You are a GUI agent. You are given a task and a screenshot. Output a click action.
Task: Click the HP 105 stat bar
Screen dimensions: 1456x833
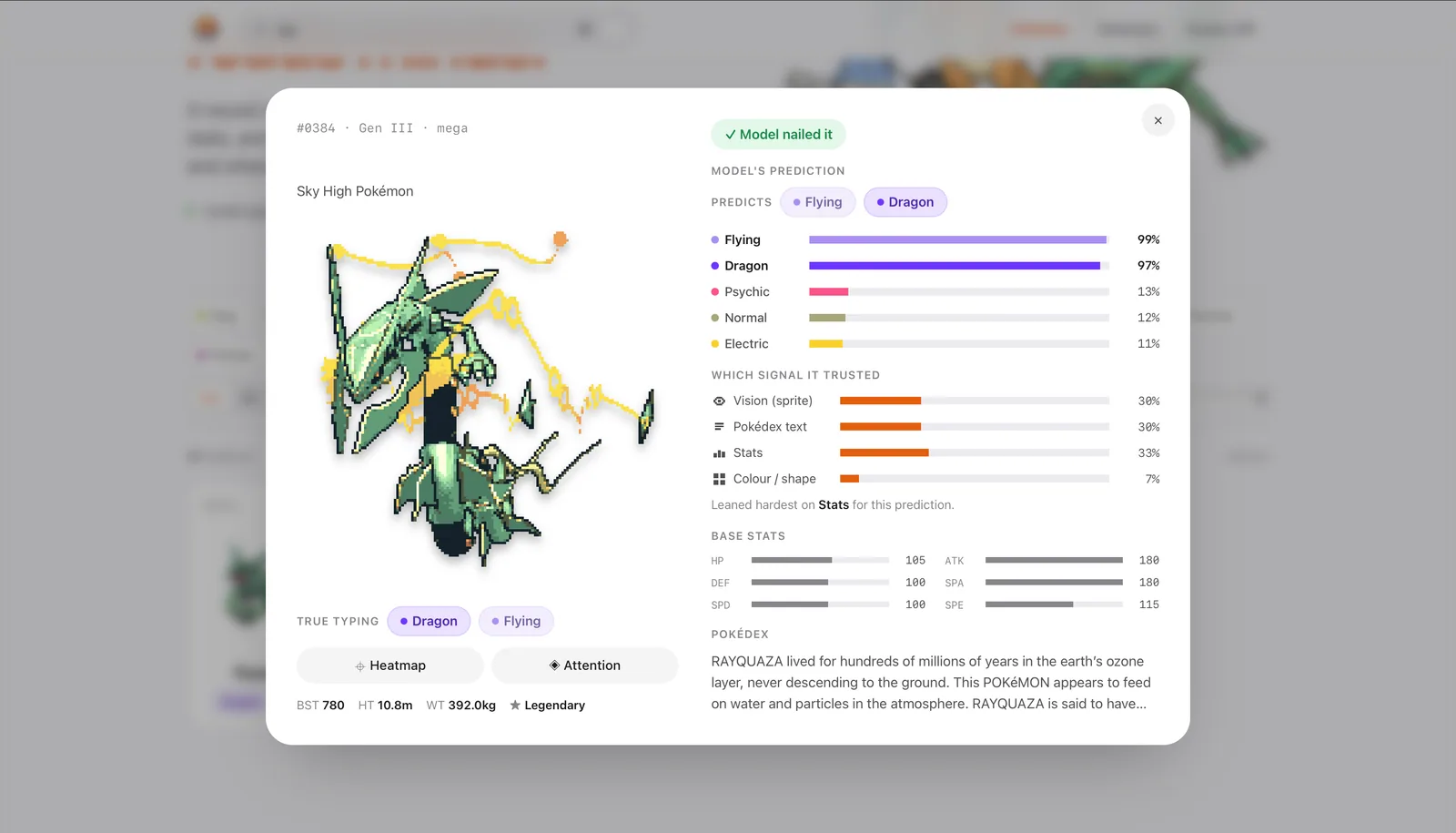820,560
